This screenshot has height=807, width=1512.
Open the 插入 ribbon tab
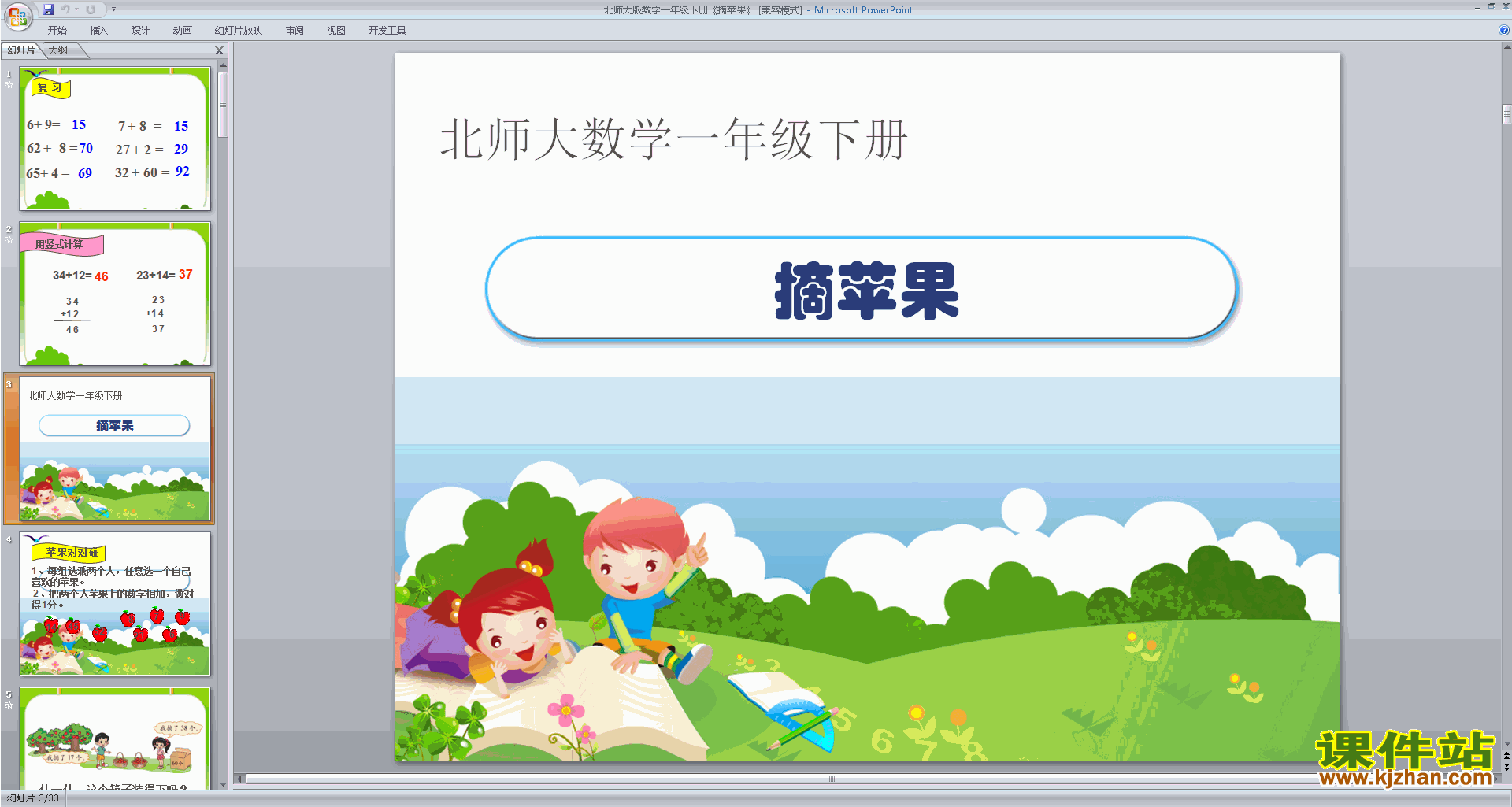coord(98,31)
